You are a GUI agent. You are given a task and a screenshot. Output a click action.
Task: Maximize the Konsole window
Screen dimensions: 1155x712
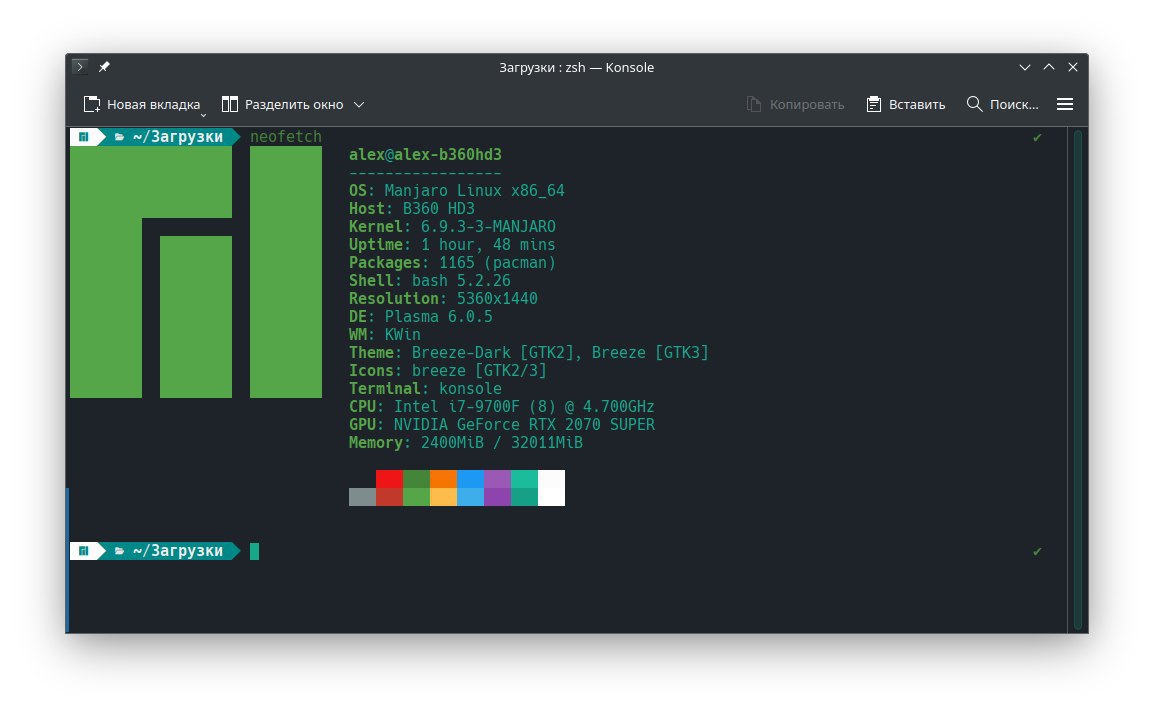click(1049, 67)
